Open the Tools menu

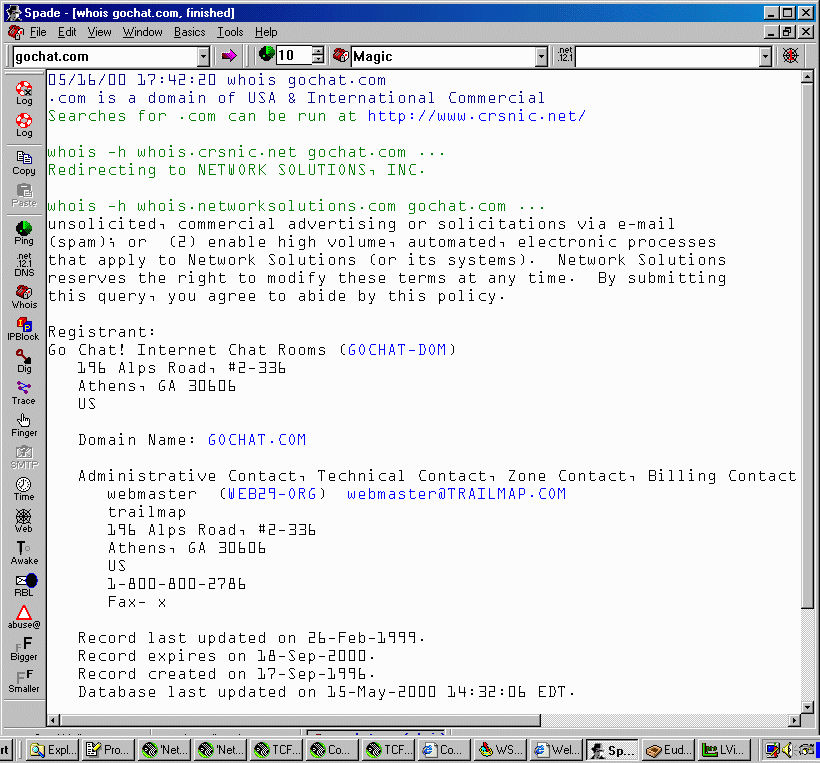pos(230,32)
